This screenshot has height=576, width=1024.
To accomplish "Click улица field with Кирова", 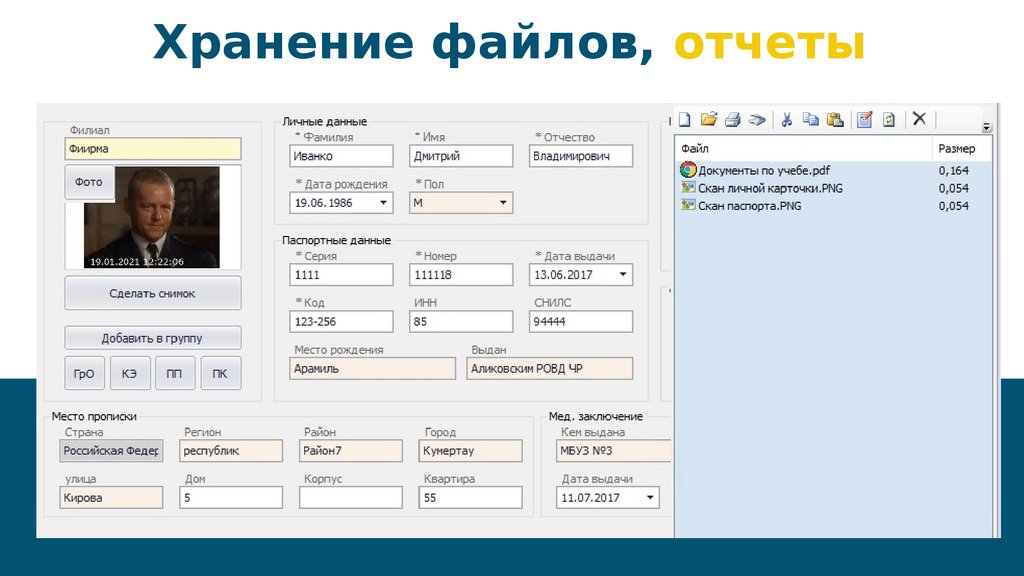I will 111,498.
